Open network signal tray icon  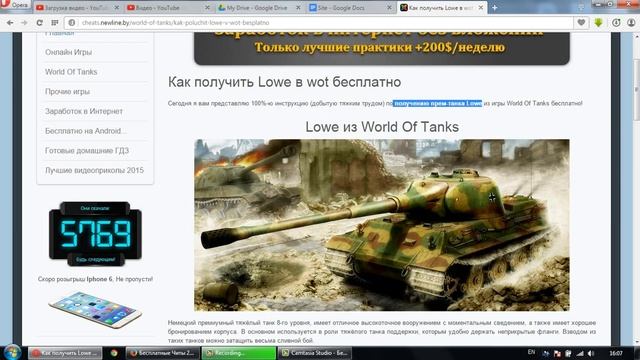point(580,353)
